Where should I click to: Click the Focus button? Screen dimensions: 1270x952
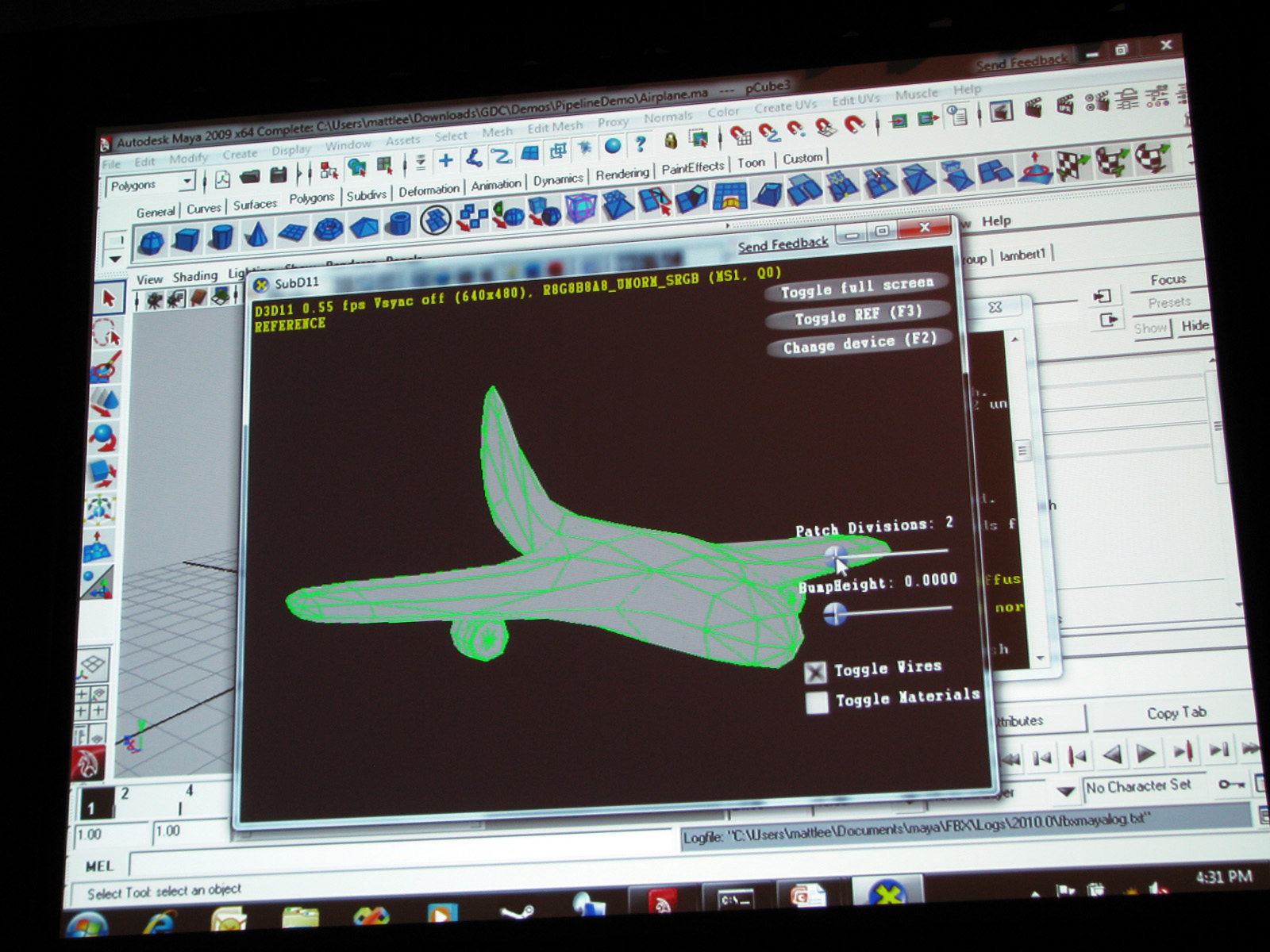pos(1168,279)
